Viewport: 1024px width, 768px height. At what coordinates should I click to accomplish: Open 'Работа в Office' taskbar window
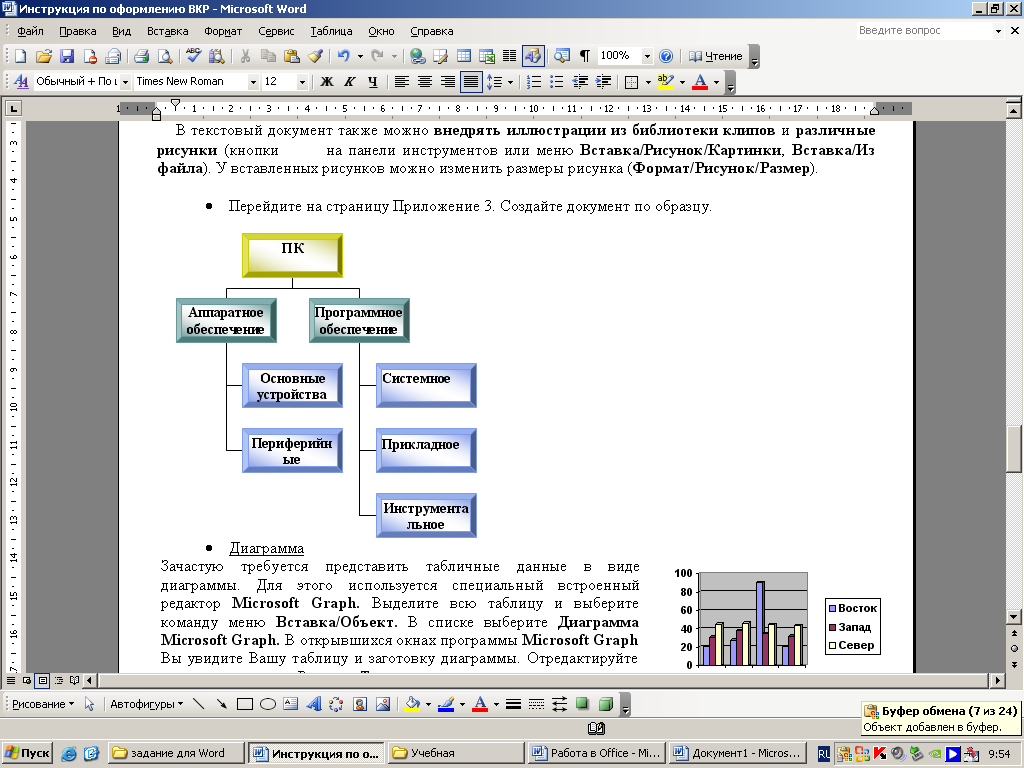[596, 753]
